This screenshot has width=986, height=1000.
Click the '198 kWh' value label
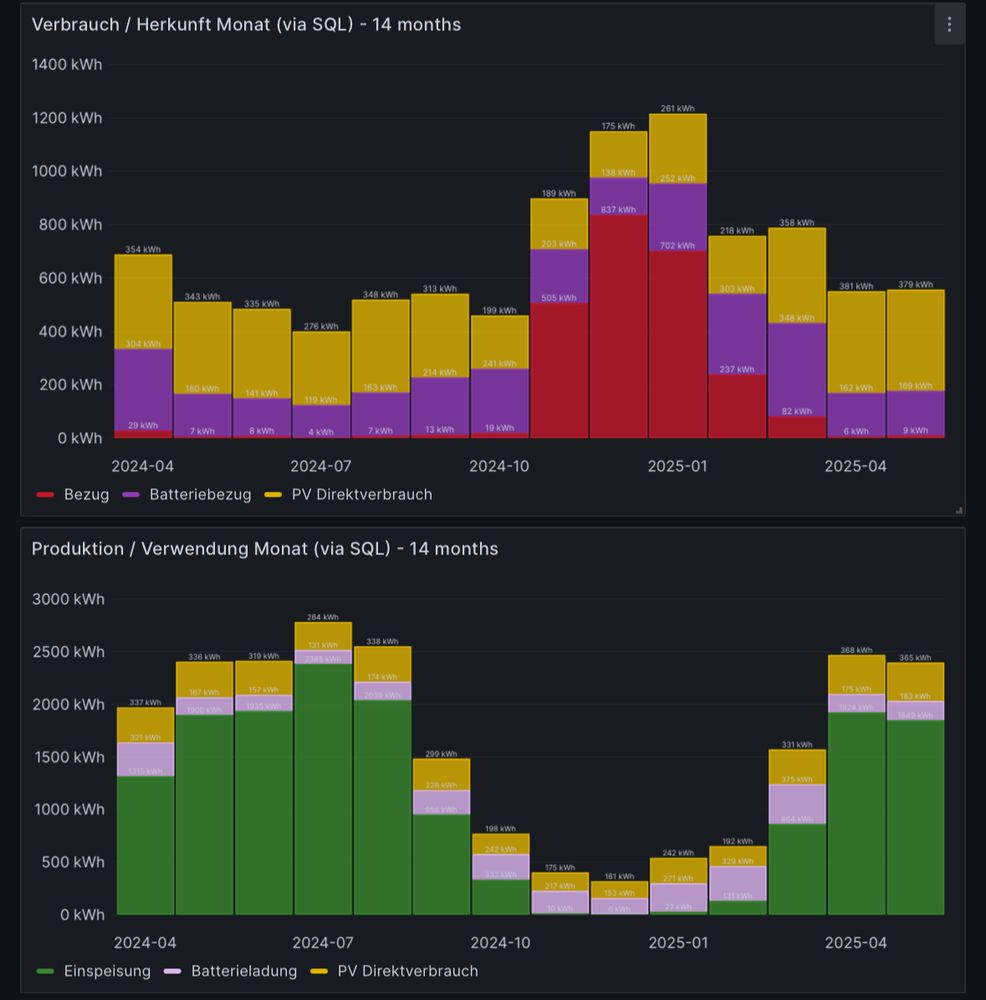(x=500, y=829)
